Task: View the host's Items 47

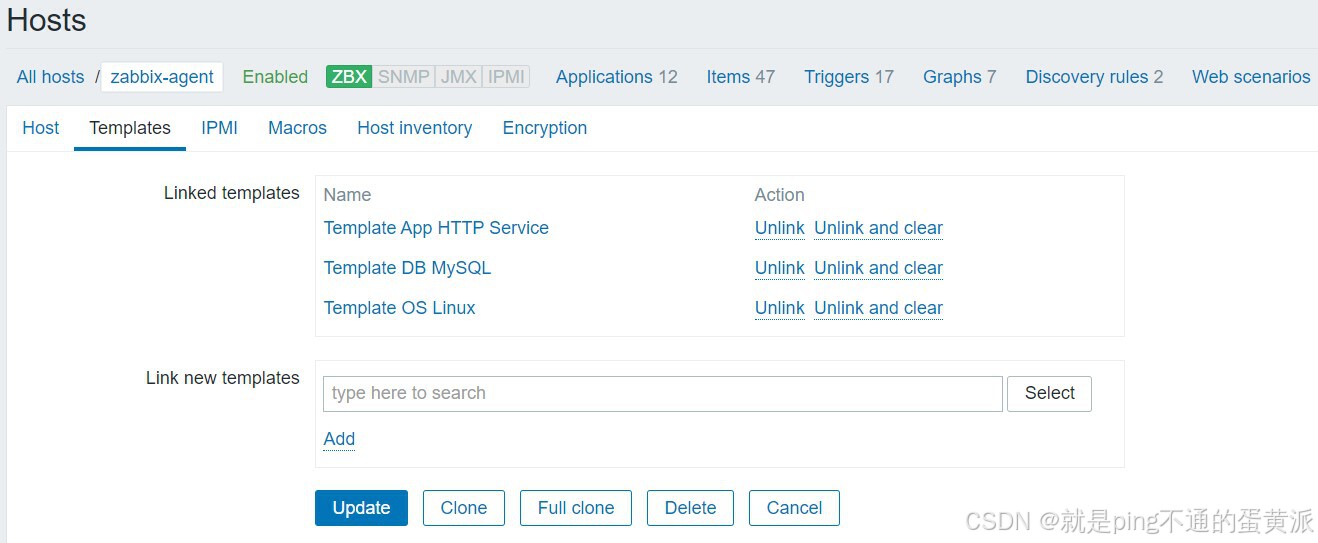Action: [x=740, y=77]
